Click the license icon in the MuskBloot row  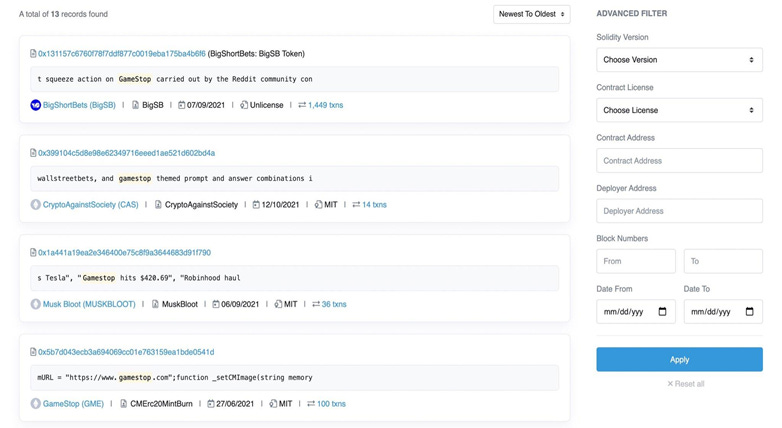[x=278, y=304]
